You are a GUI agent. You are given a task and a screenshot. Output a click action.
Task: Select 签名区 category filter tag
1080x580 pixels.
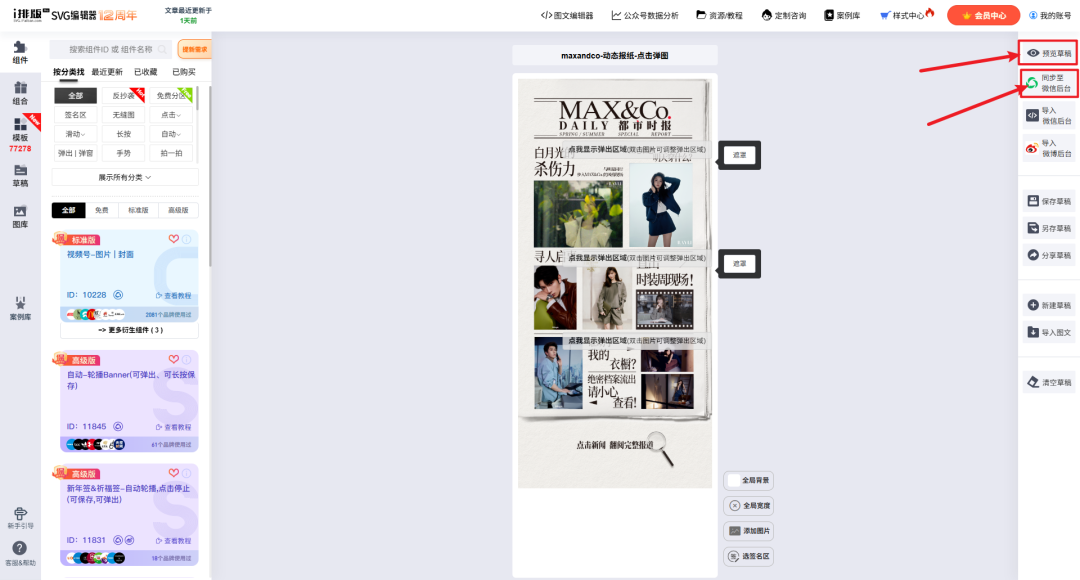click(76, 115)
